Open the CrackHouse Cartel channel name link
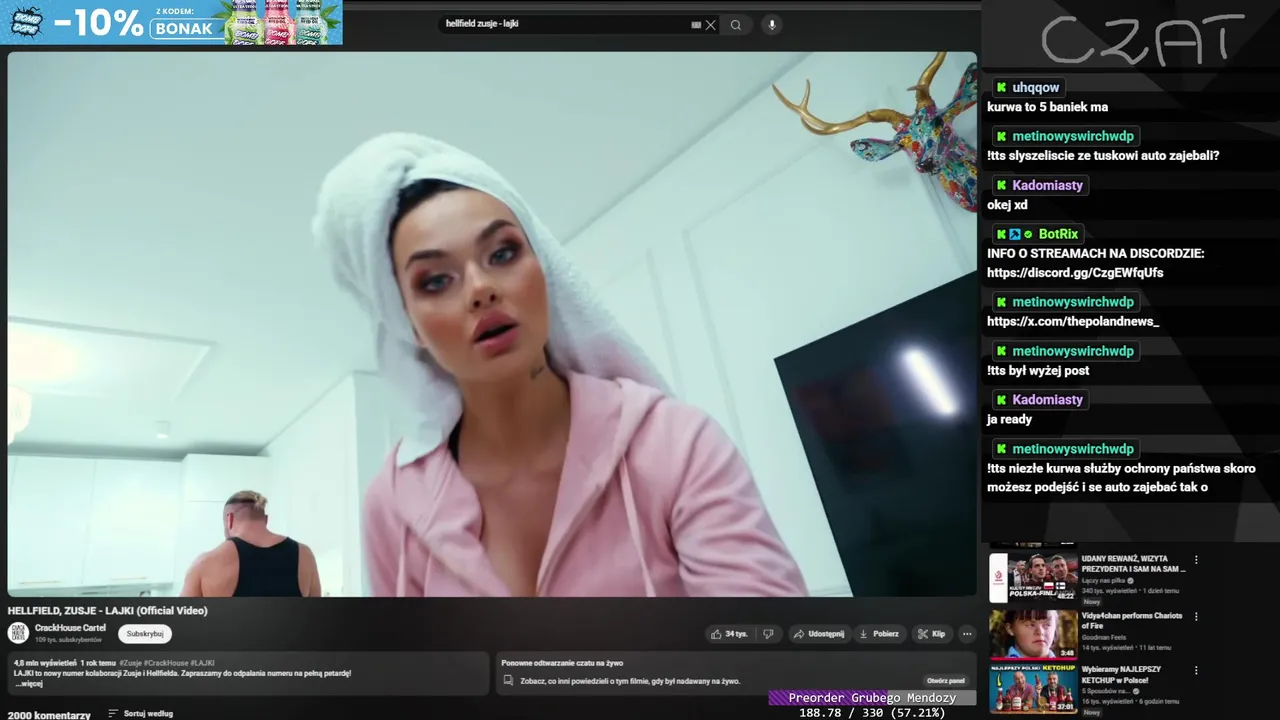 pos(70,628)
